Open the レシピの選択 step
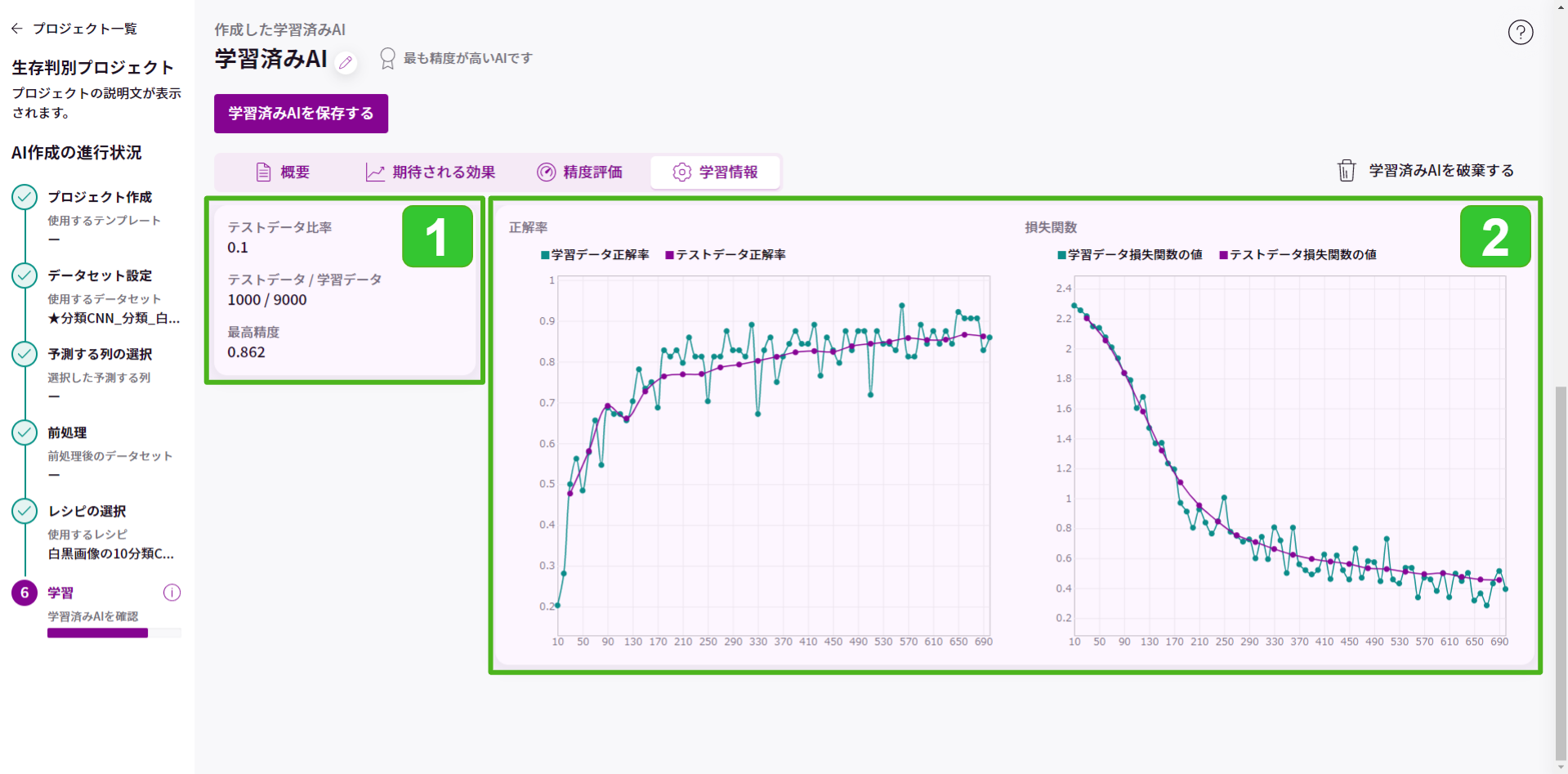This screenshot has width=1568, height=774. click(x=87, y=511)
